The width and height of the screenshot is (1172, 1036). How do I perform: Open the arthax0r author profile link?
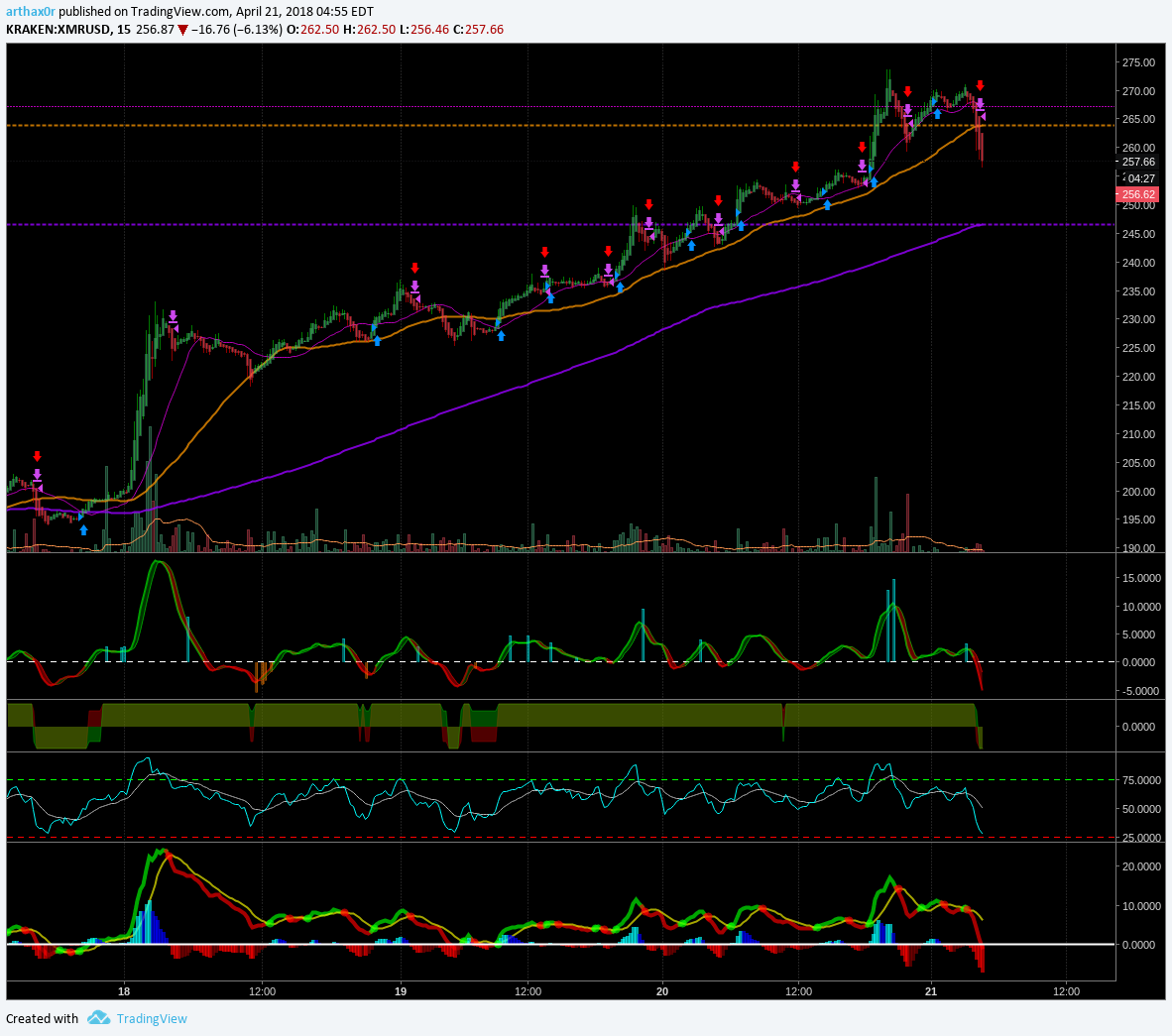(x=31, y=11)
